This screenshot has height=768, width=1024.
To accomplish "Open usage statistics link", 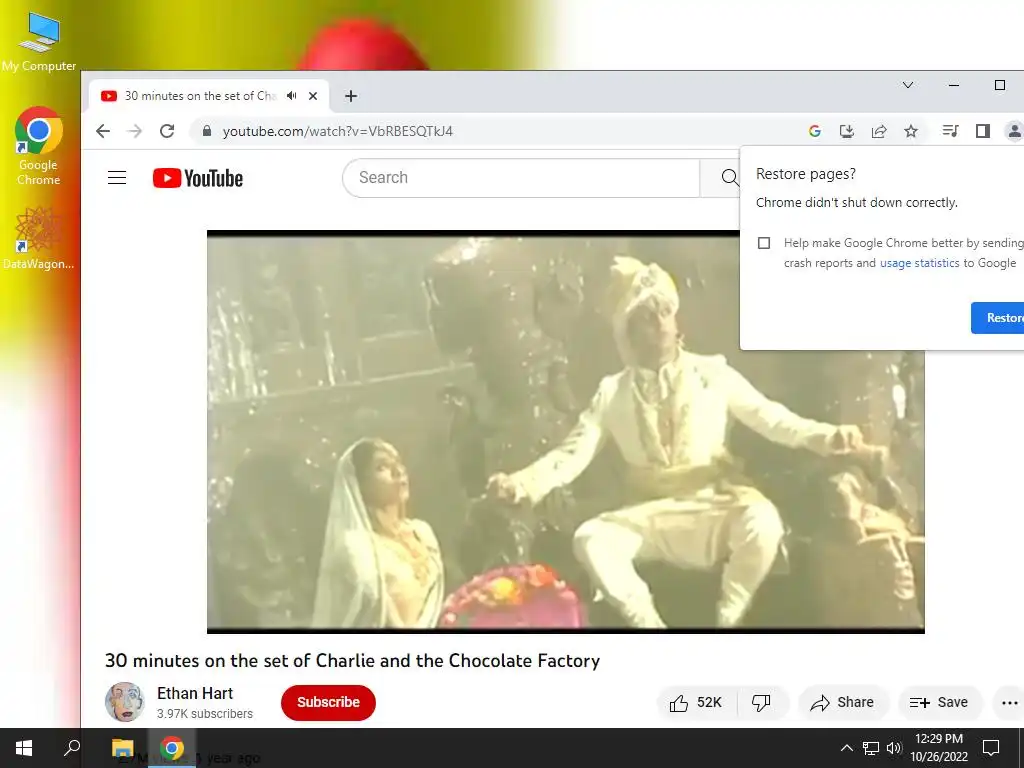I will pyautogui.click(x=920, y=263).
